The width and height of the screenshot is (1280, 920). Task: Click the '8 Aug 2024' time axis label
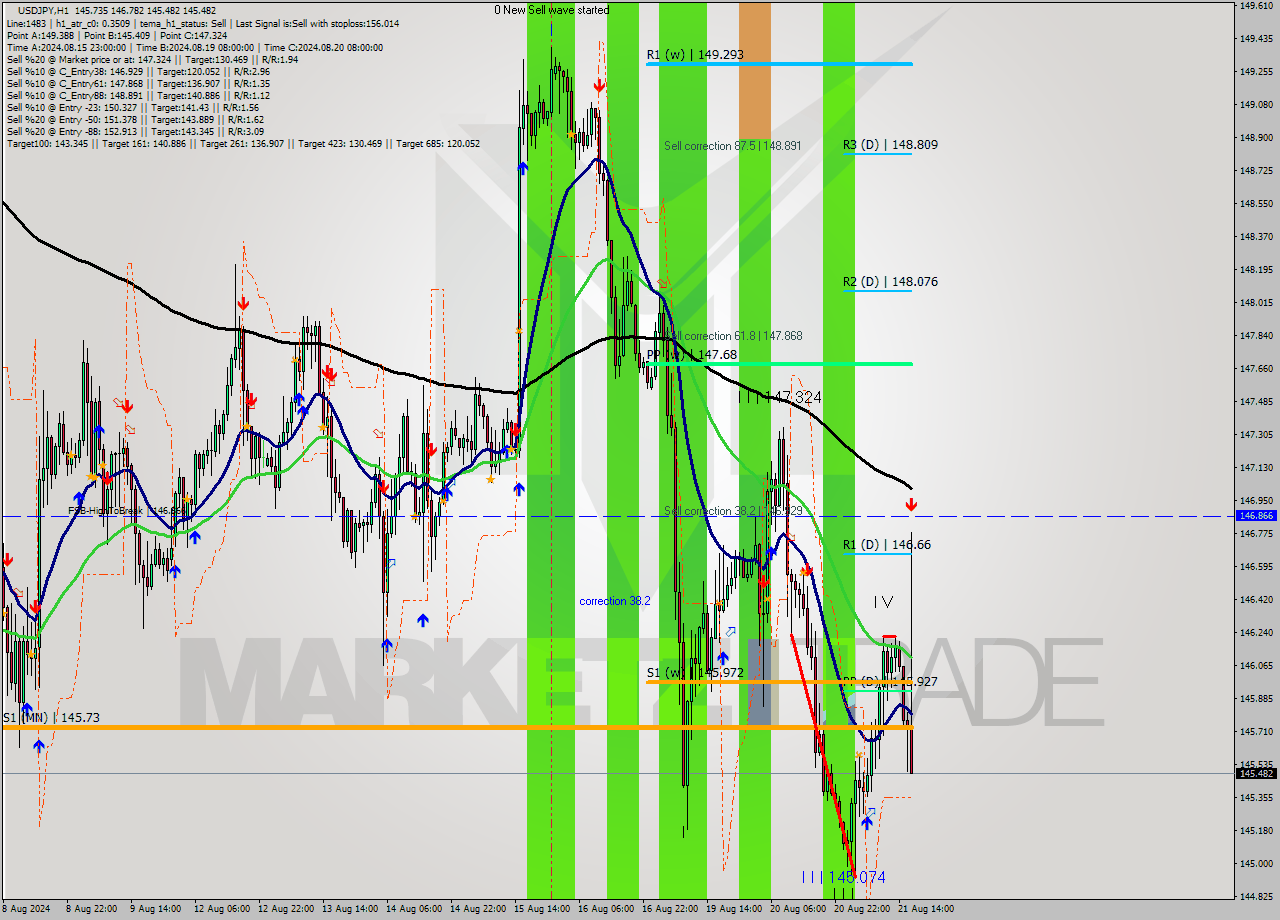coord(25,909)
